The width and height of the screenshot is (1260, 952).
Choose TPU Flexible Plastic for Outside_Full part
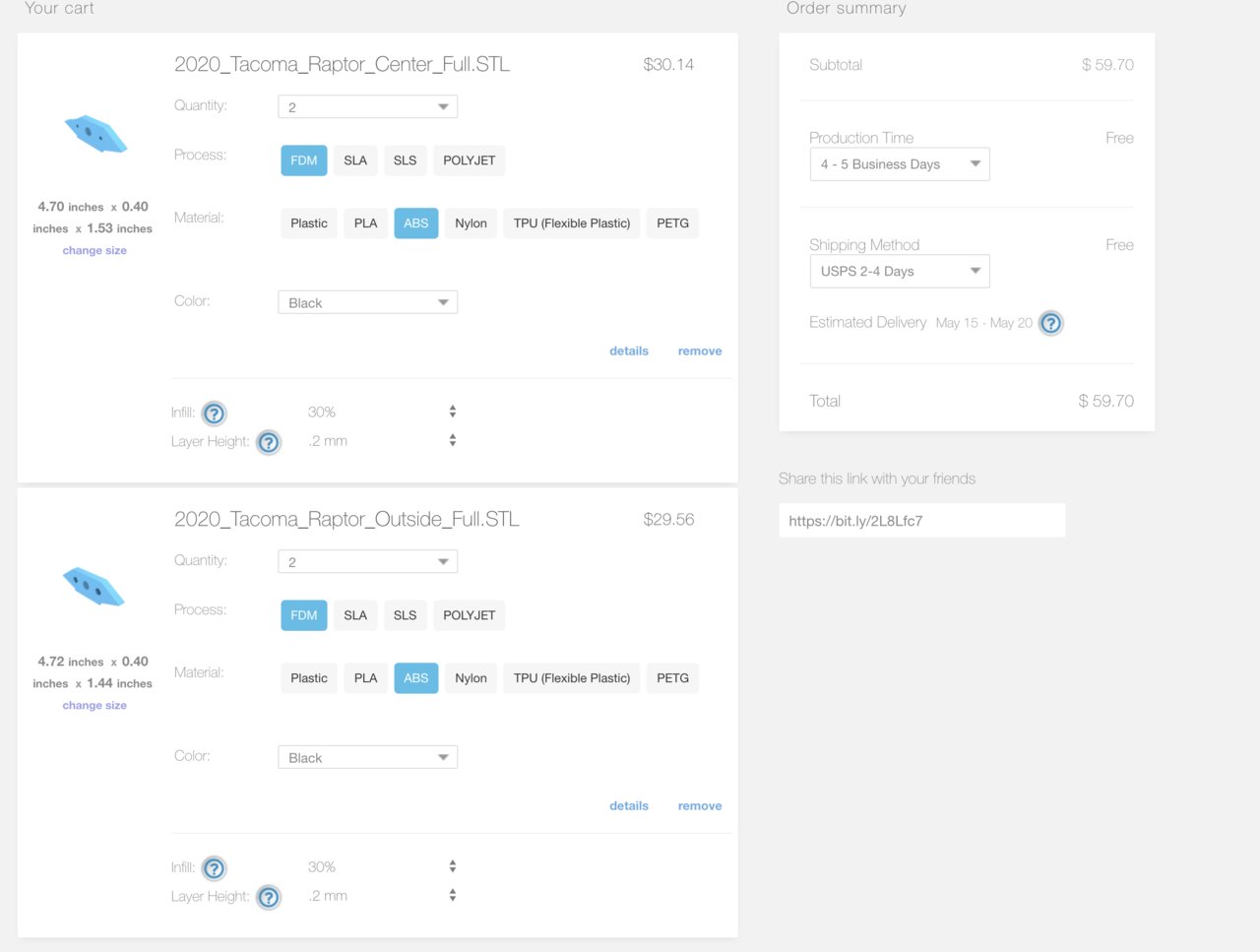click(x=572, y=678)
